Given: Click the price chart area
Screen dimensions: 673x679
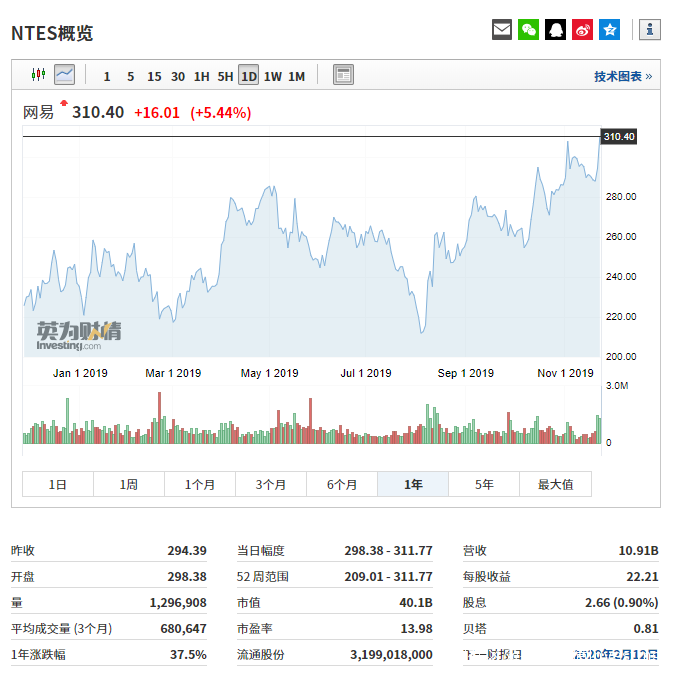Looking at the screenshot, I should click(312, 242).
